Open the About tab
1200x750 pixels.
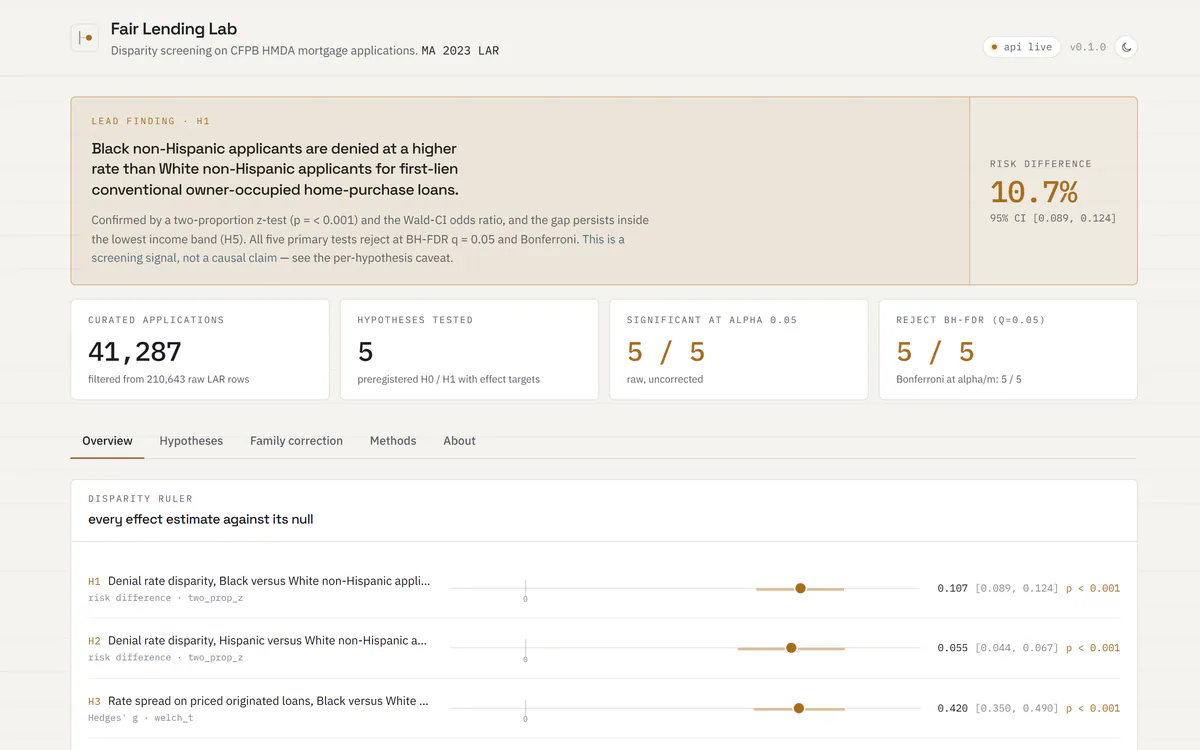pos(459,441)
